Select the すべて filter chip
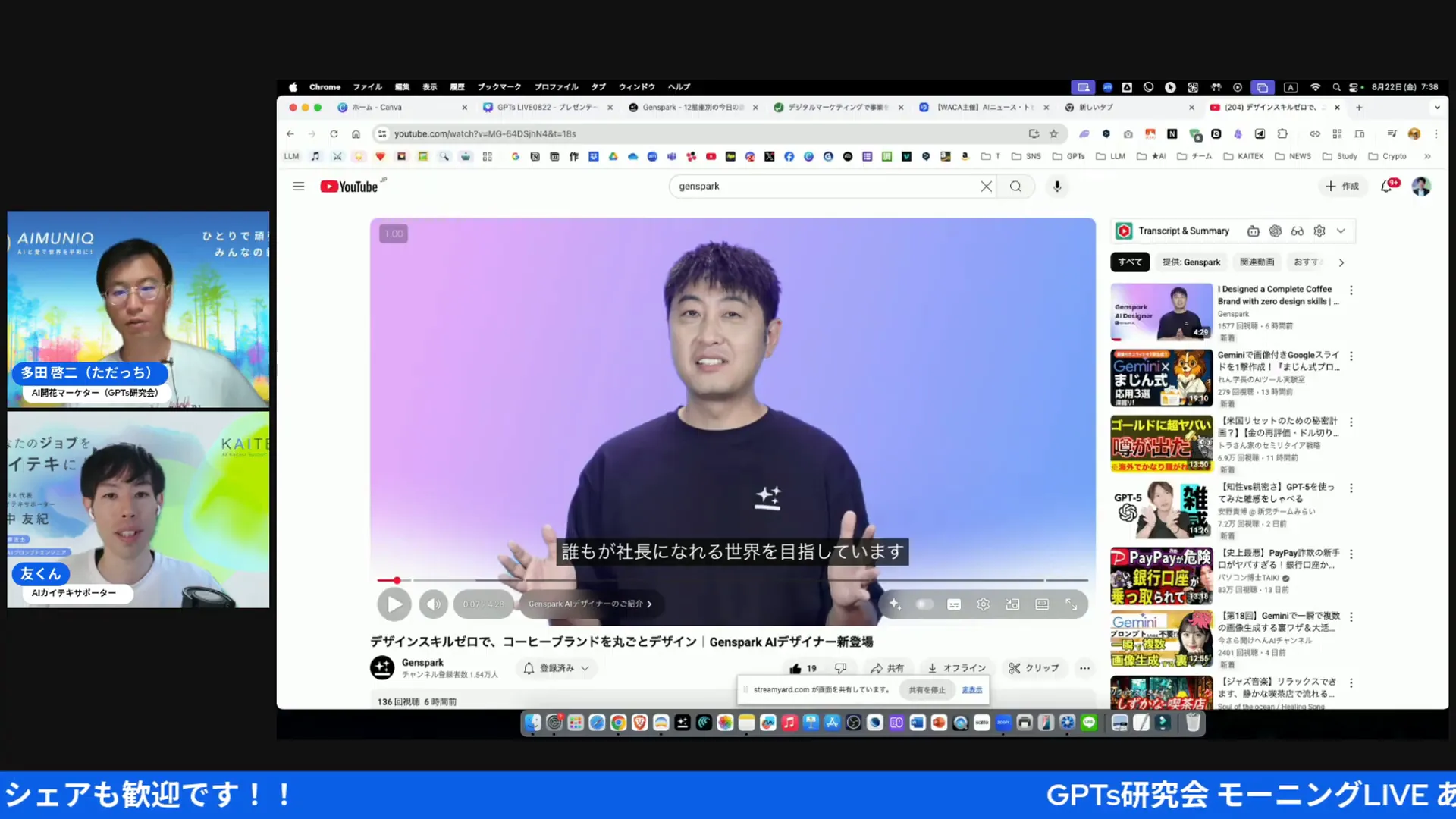 click(x=1130, y=262)
